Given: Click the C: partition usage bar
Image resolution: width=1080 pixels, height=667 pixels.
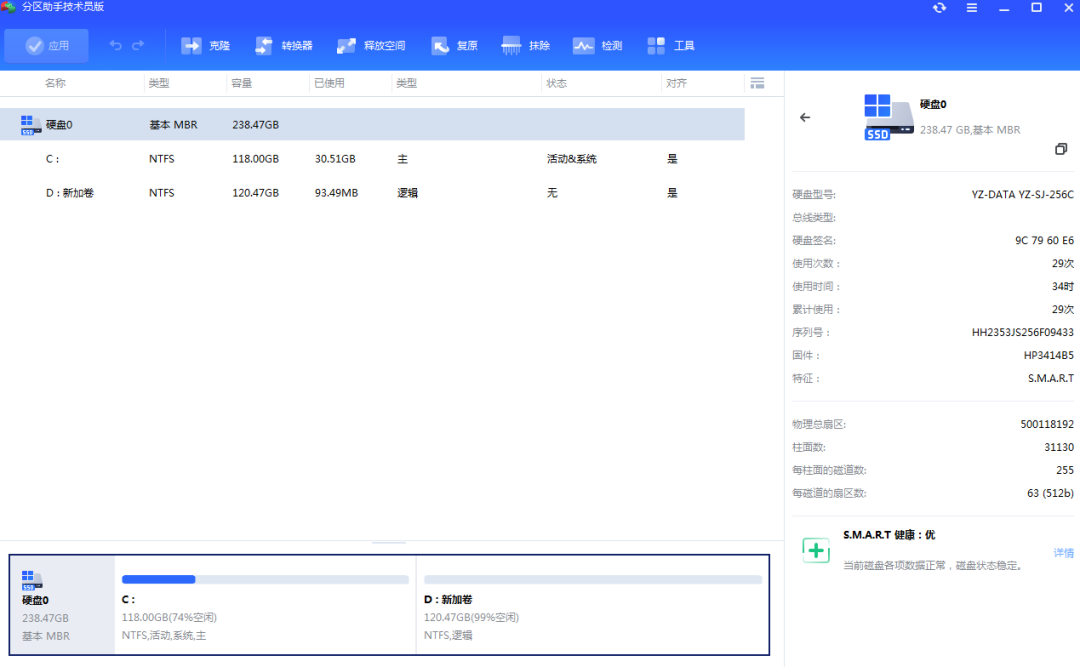Looking at the screenshot, I should pyautogui.click(x=265, y=579).
